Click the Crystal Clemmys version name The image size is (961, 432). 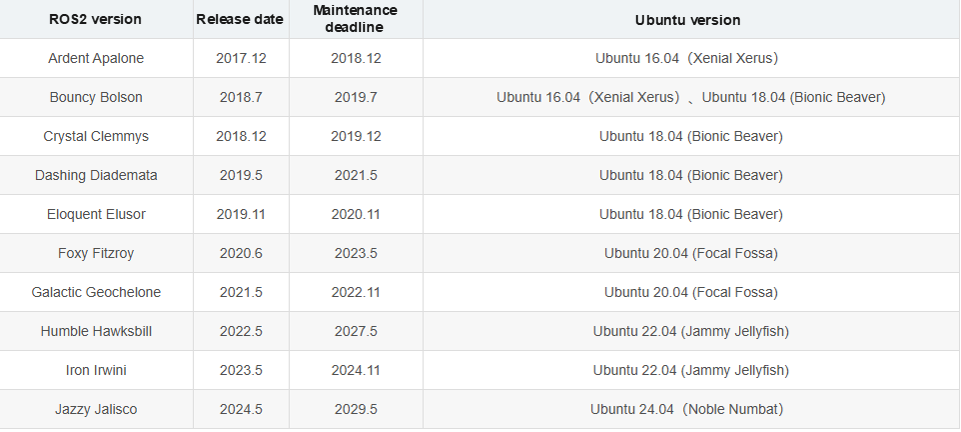click(96, 137)
